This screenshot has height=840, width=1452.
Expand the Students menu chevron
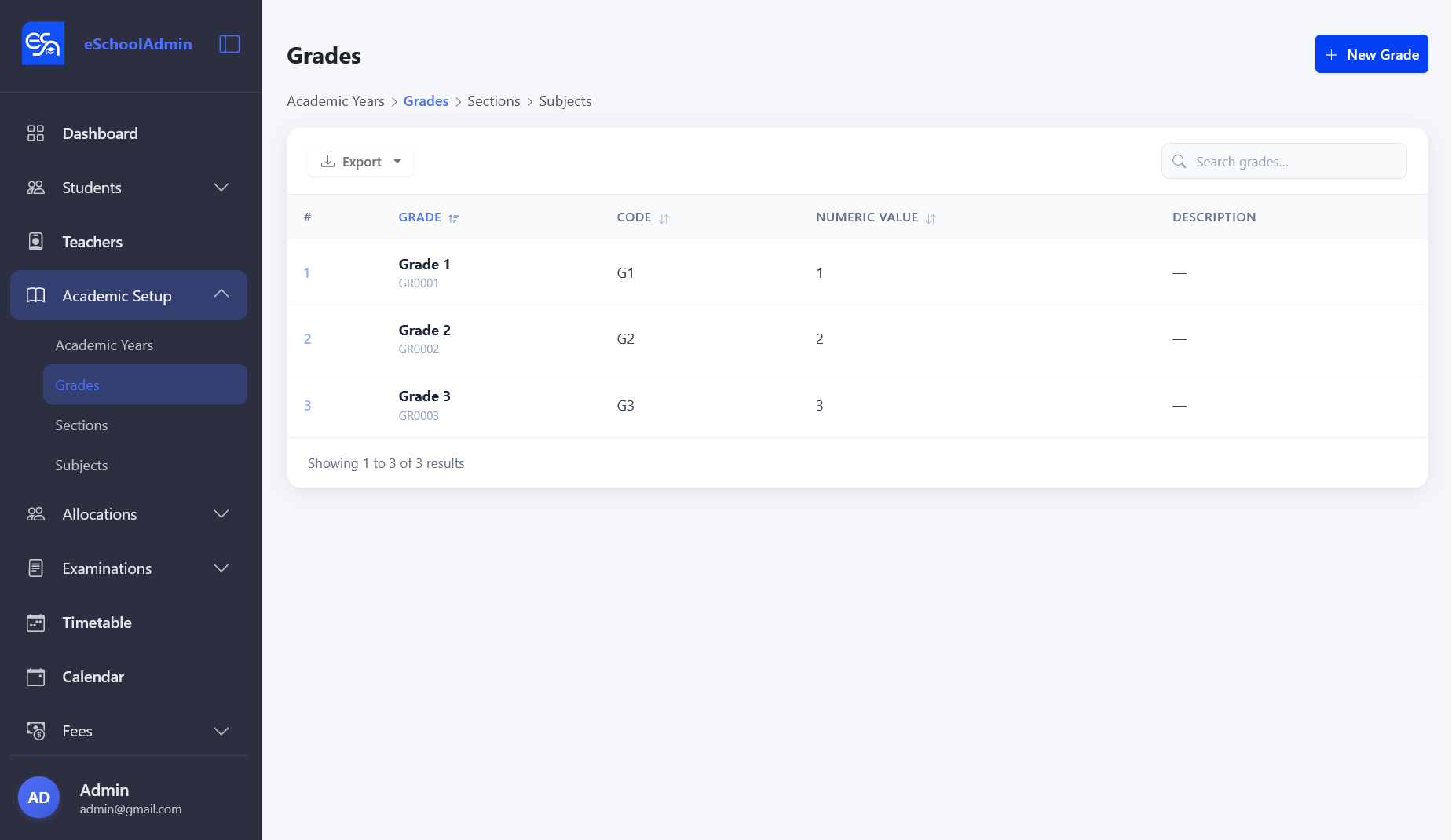[x=221, y=188]
